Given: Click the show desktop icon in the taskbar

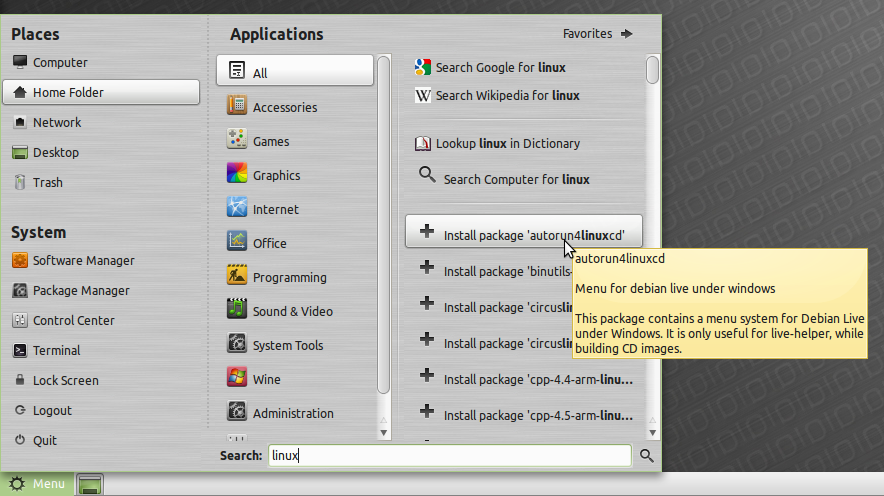Looking at the screenshot, I should [90, 484].
